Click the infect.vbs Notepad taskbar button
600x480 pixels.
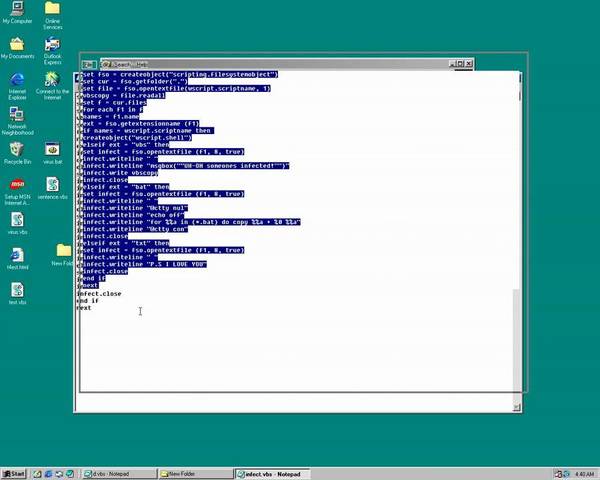point(272,474)
